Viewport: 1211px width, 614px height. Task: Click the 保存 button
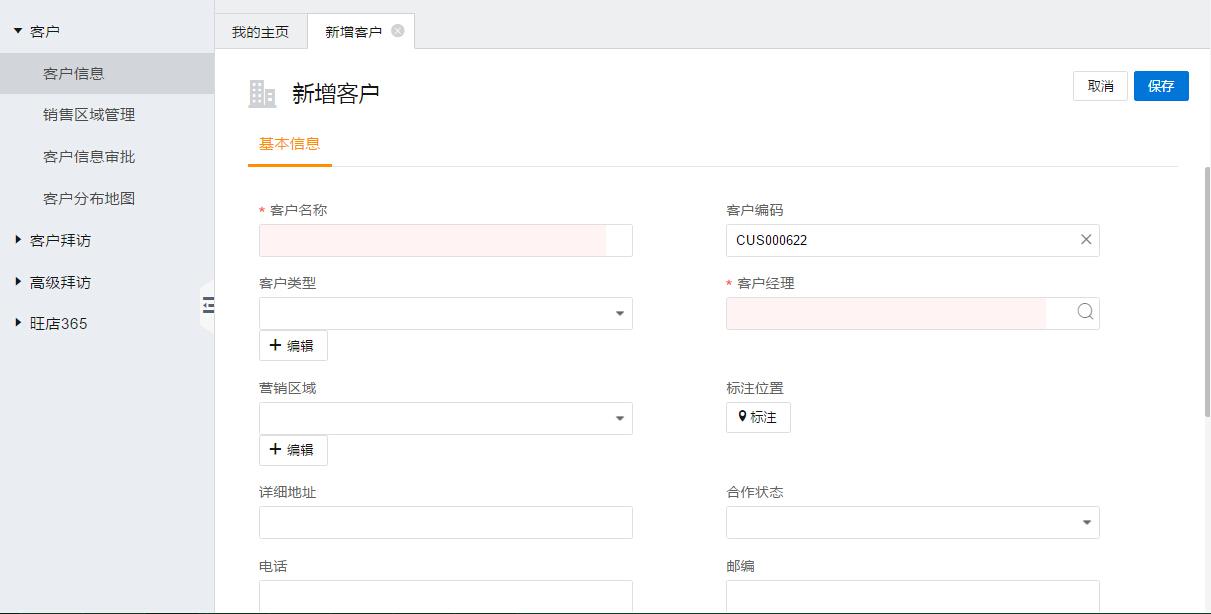[x=1161, y=86]
